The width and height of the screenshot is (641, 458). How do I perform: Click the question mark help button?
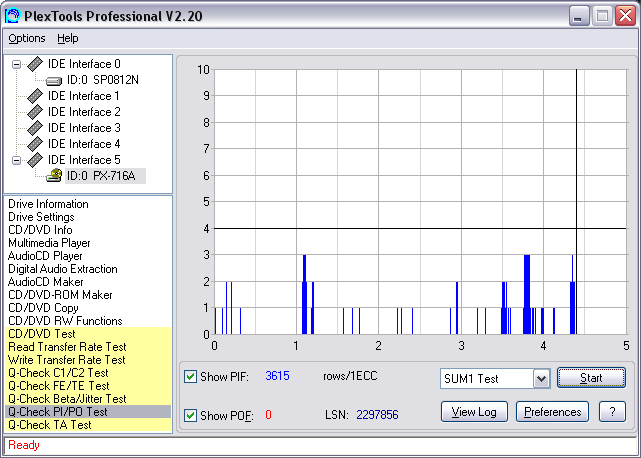[612, 412]
